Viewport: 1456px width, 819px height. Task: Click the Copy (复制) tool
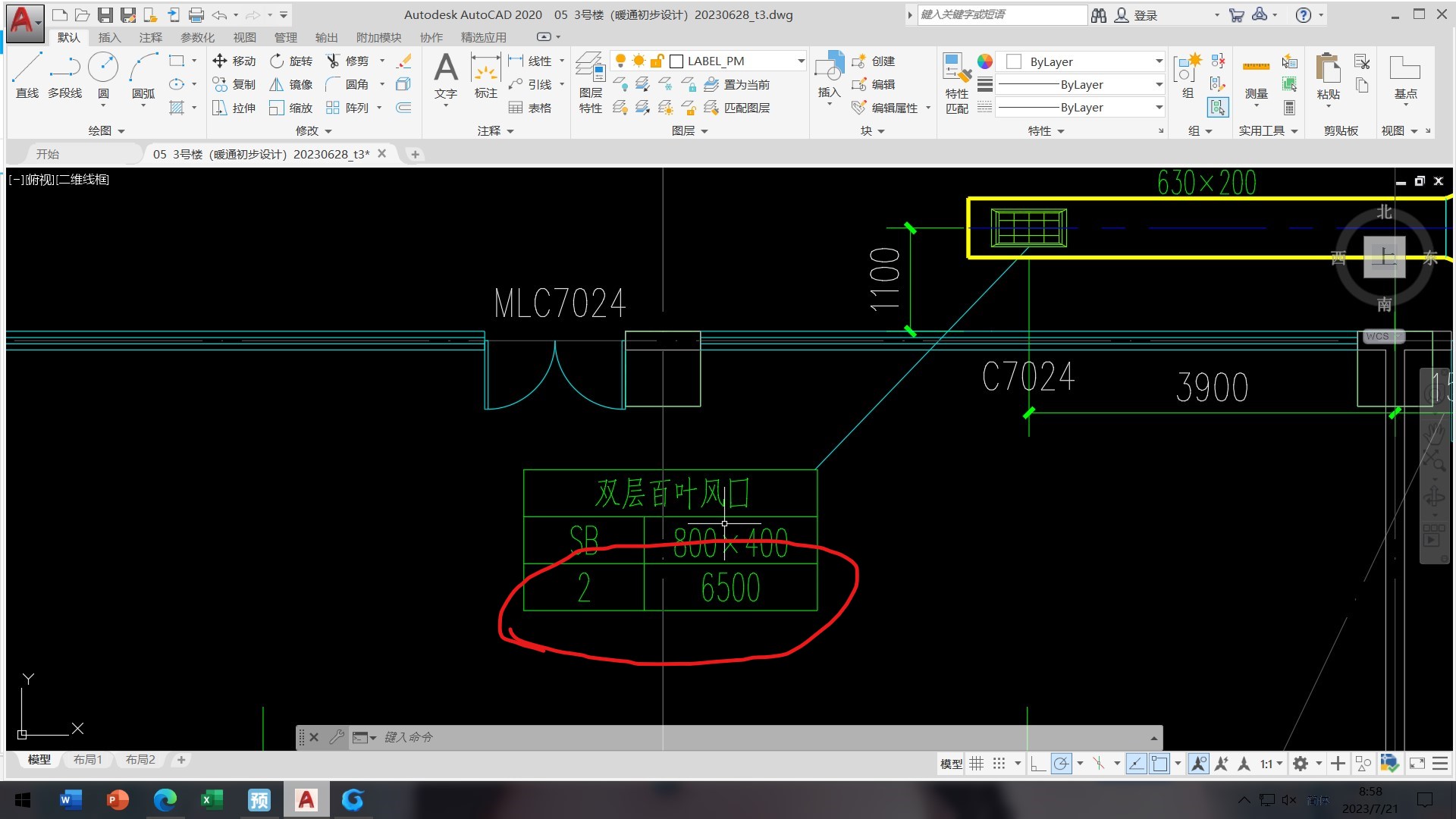[x=234, y=84]
